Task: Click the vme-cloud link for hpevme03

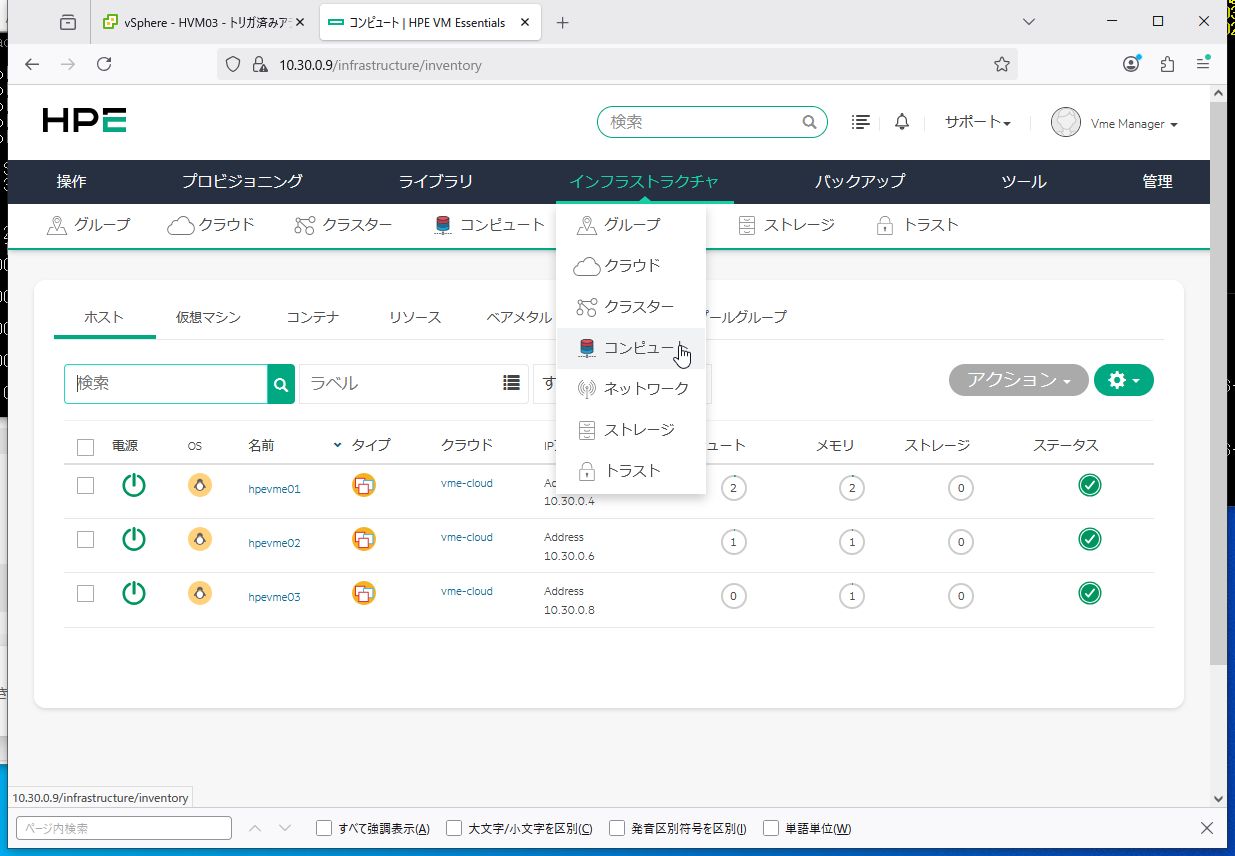Action: (467, 591)
